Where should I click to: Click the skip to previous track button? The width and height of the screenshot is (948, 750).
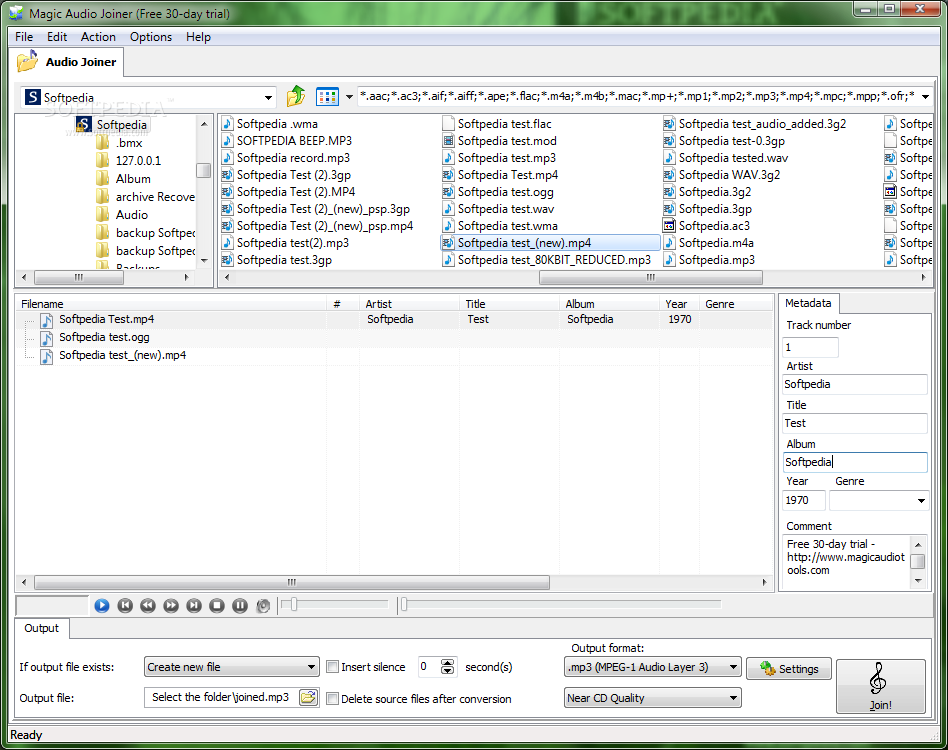pos(125,606)
